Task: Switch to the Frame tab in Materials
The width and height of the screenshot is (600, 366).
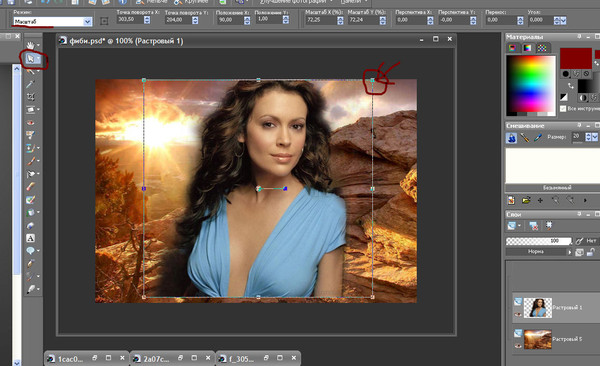Action: [512, 48]
